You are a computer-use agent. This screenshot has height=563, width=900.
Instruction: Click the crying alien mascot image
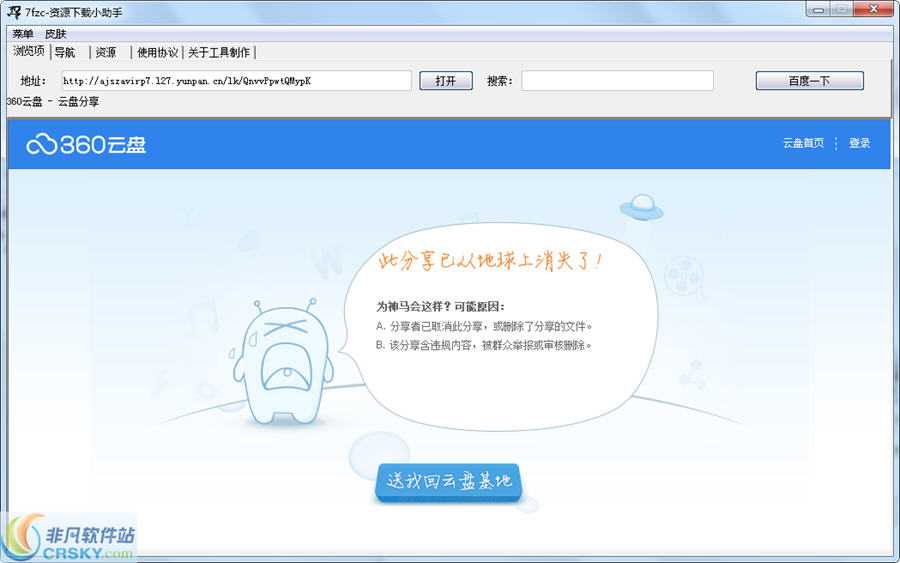[282, 362]
